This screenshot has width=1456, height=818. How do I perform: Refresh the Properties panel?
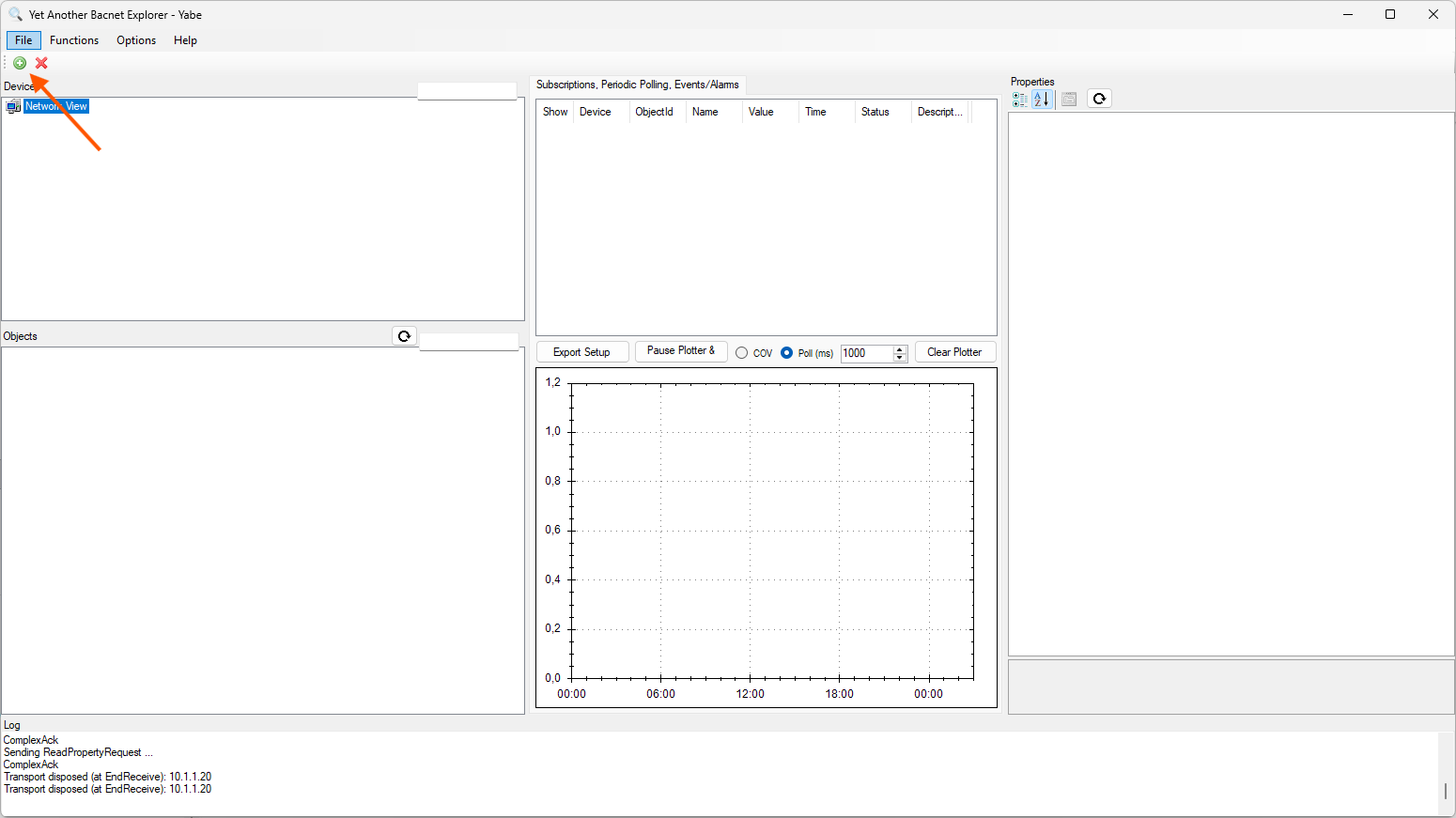1099,99
